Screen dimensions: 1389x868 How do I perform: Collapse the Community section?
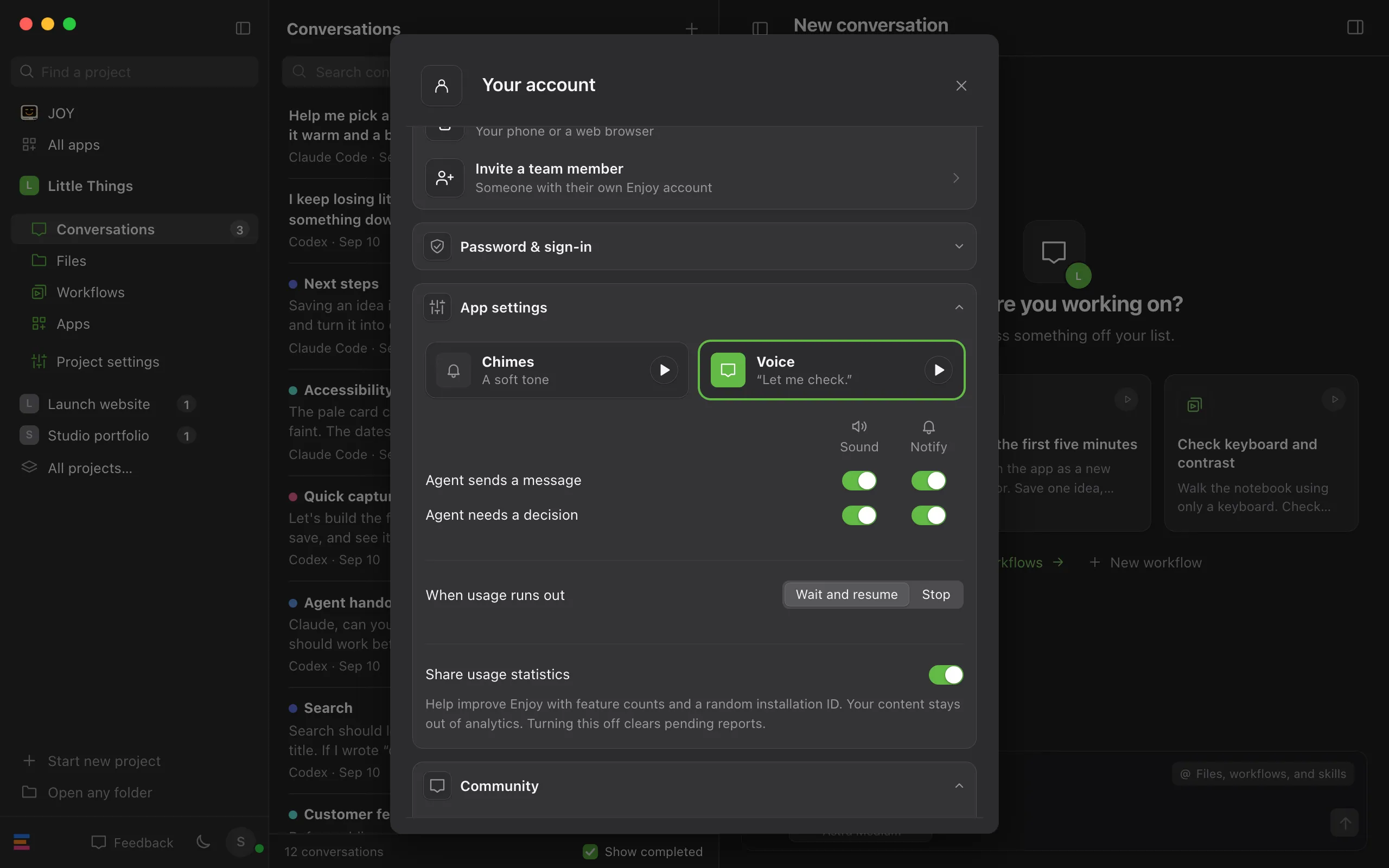pyautogui.click(x=694, y=786)
